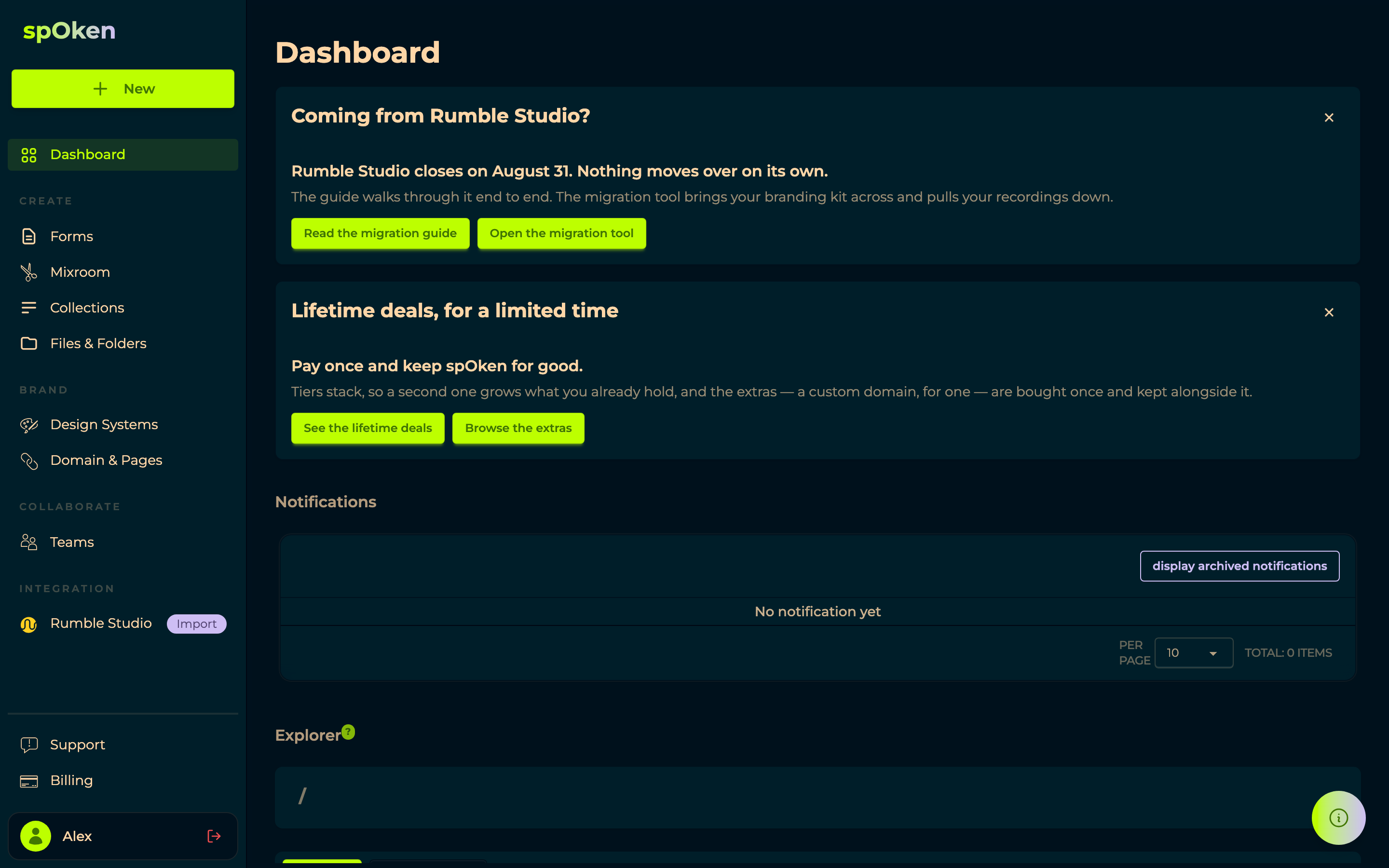Open Design Systems page

point(123,425)
